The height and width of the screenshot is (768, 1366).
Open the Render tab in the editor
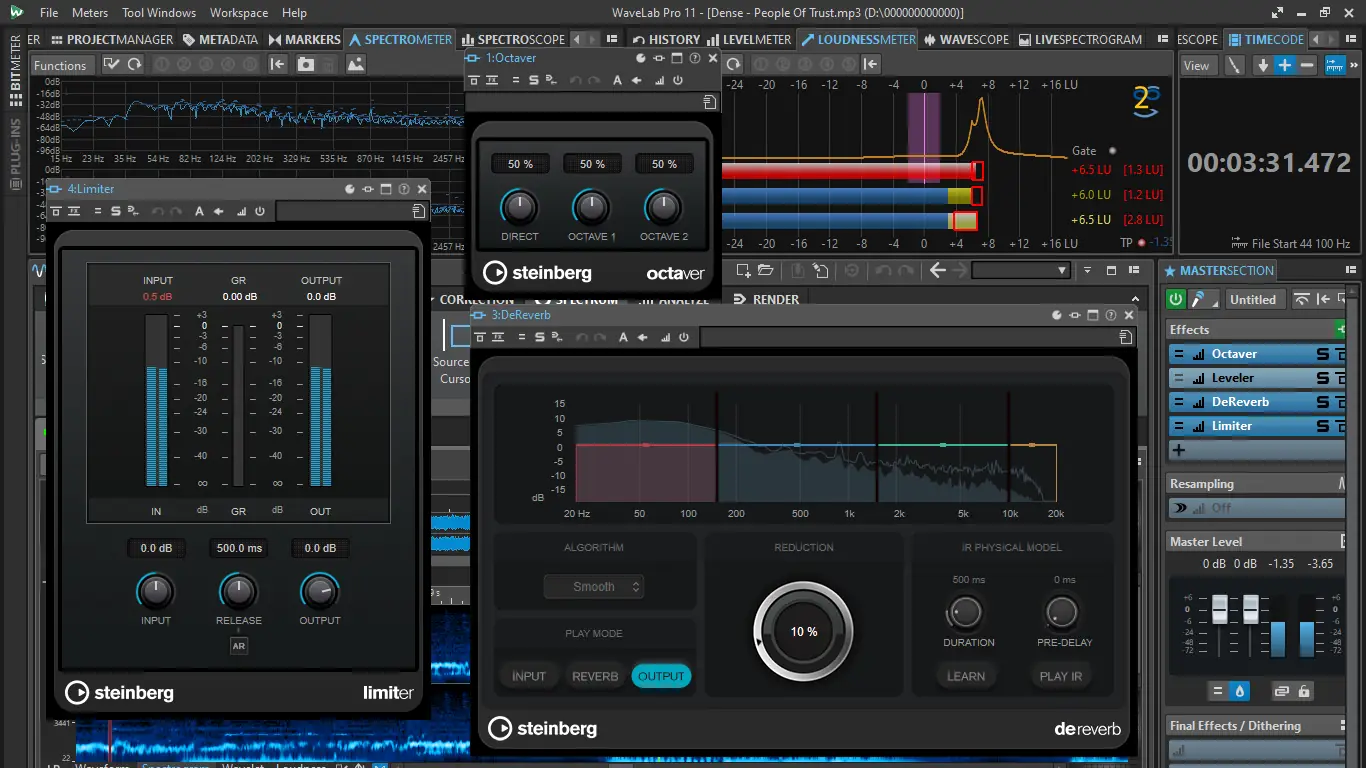(767, 299)
